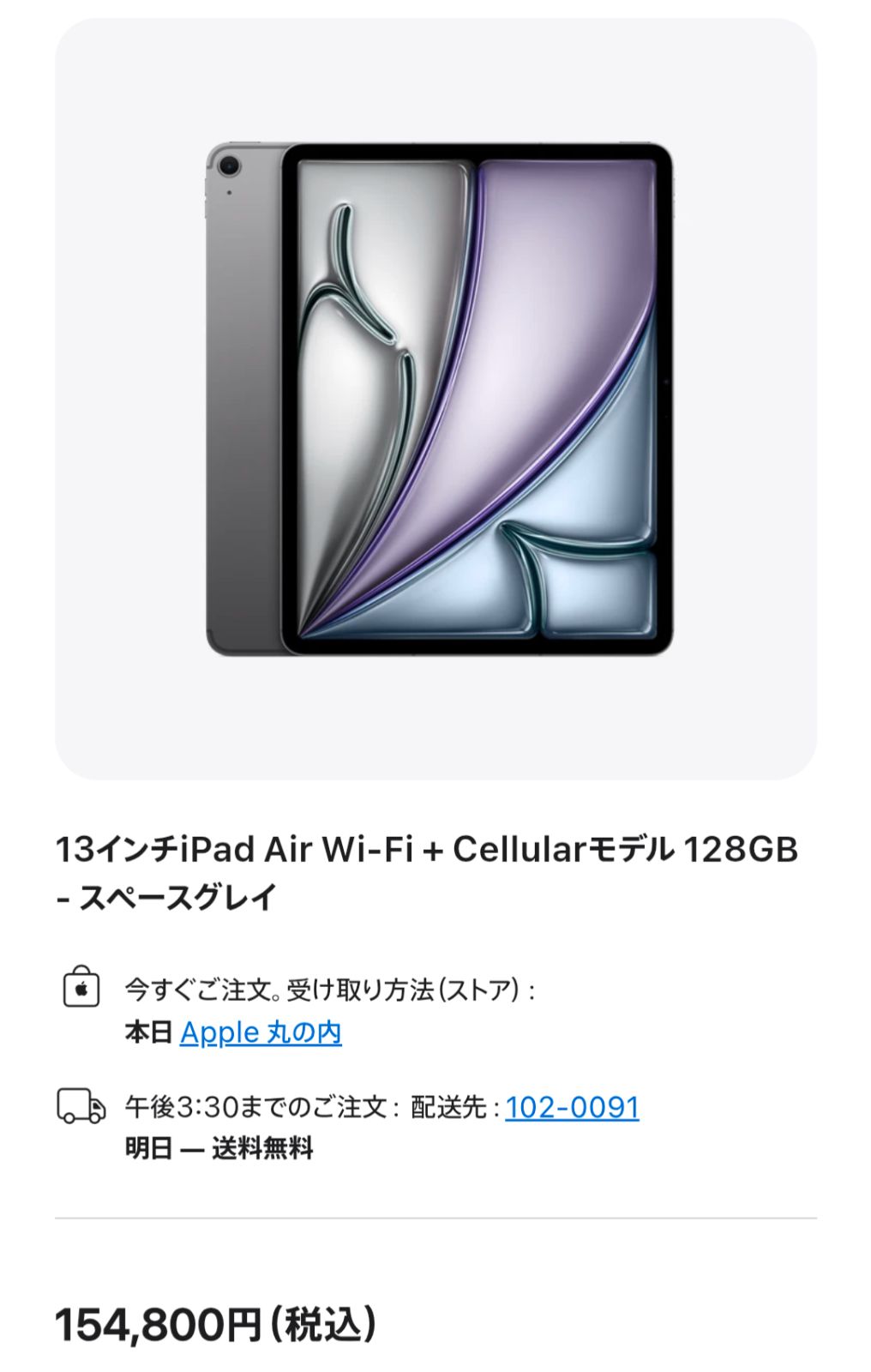Change the delivery postal code 102-0091
The width and height of the screenshot is (871, 1372).
tap(572, 1107)
